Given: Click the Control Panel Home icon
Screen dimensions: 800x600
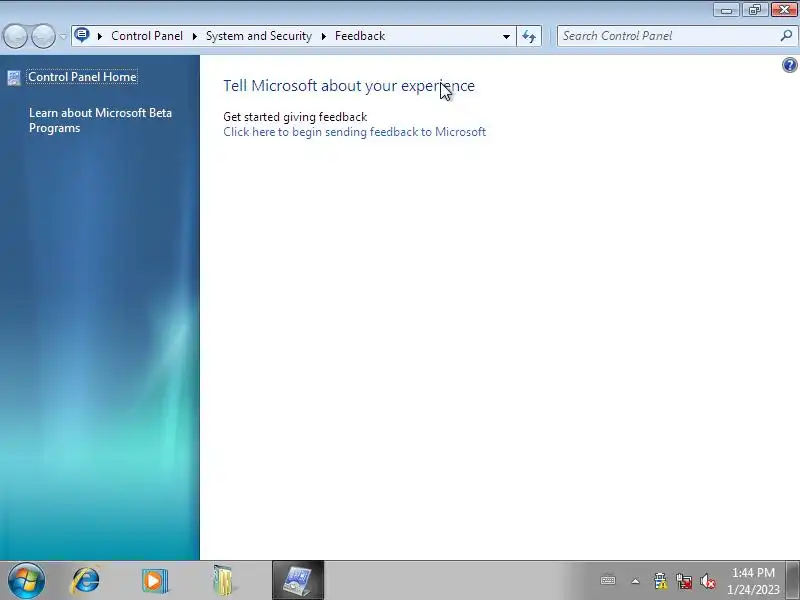Looking at the screenshot, I should pyautogui.click(x=14, y=78).
